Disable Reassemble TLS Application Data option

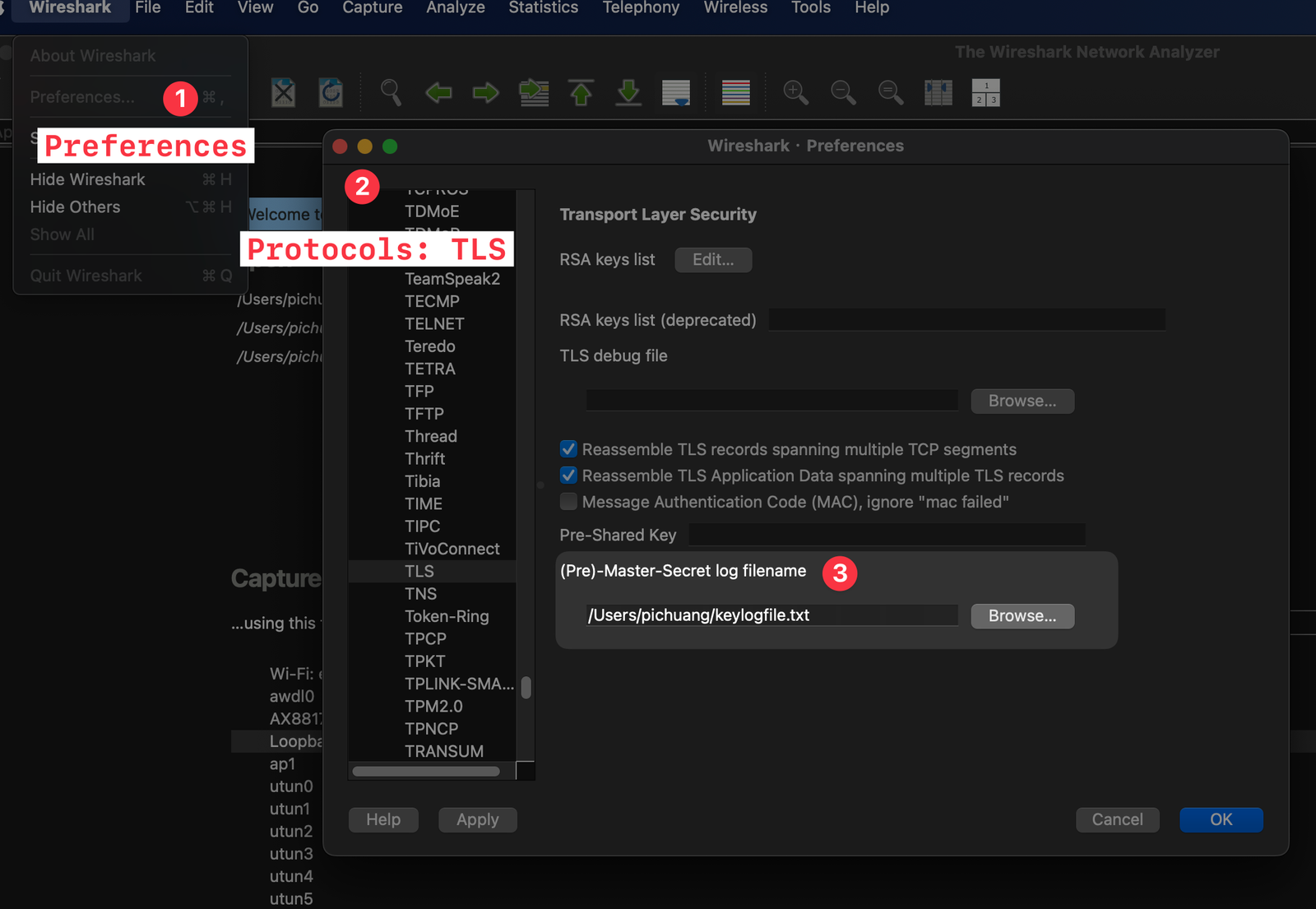568,475
